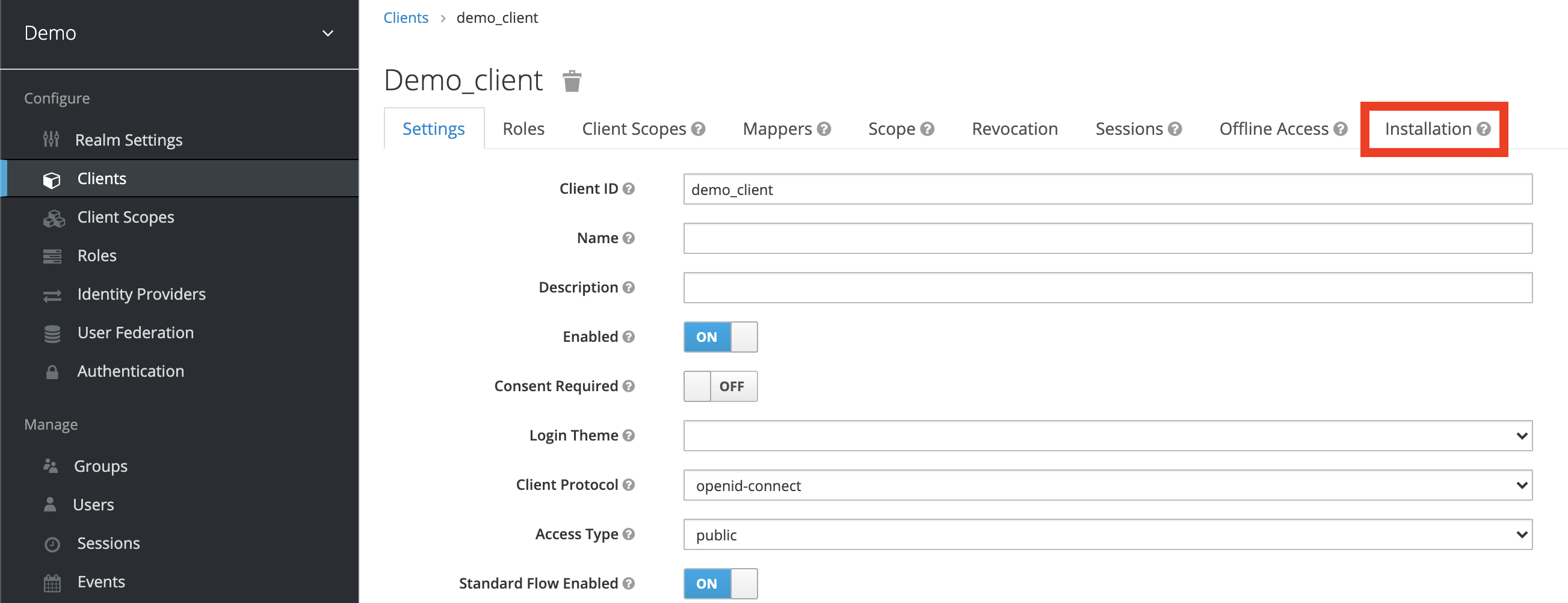
Task: Open the Client Protocol dropdown
Action: (x=1107, y=485)
